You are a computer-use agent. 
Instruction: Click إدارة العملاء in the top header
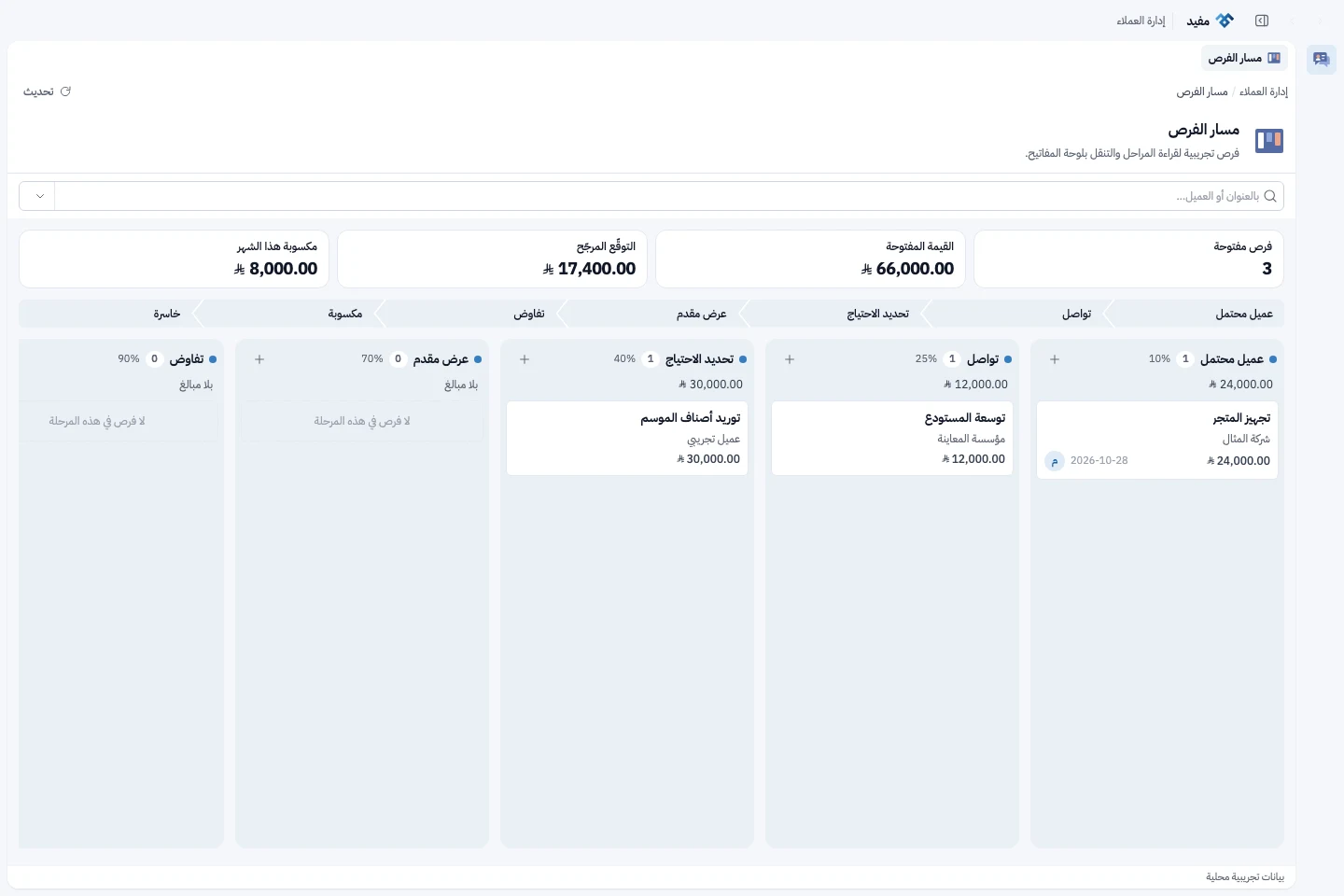tap(1141, 21)
